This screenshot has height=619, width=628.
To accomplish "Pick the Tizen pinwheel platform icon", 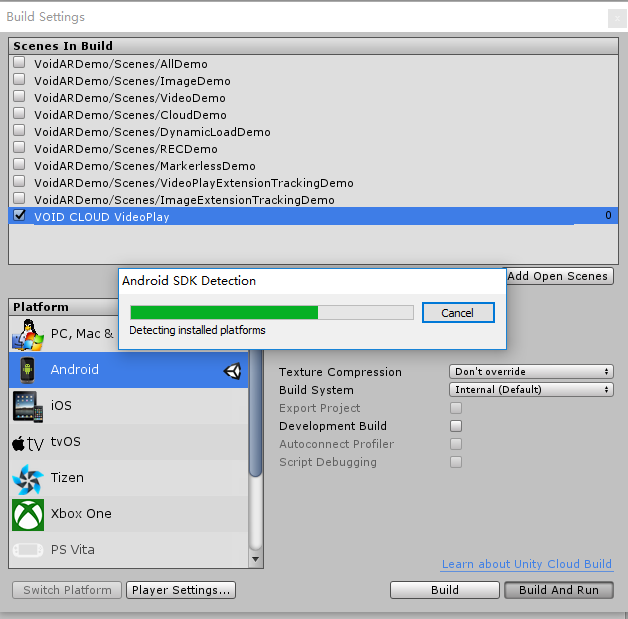I will 28,479.
